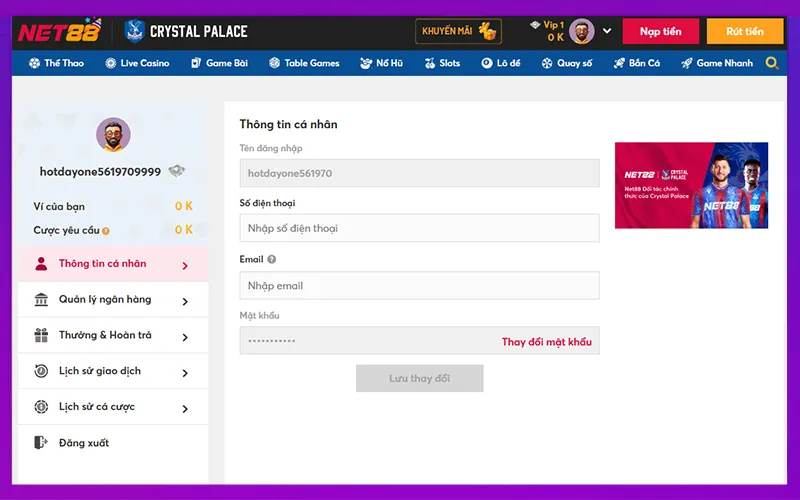Expand the account dropdown arrow in header

coord(607,31)
